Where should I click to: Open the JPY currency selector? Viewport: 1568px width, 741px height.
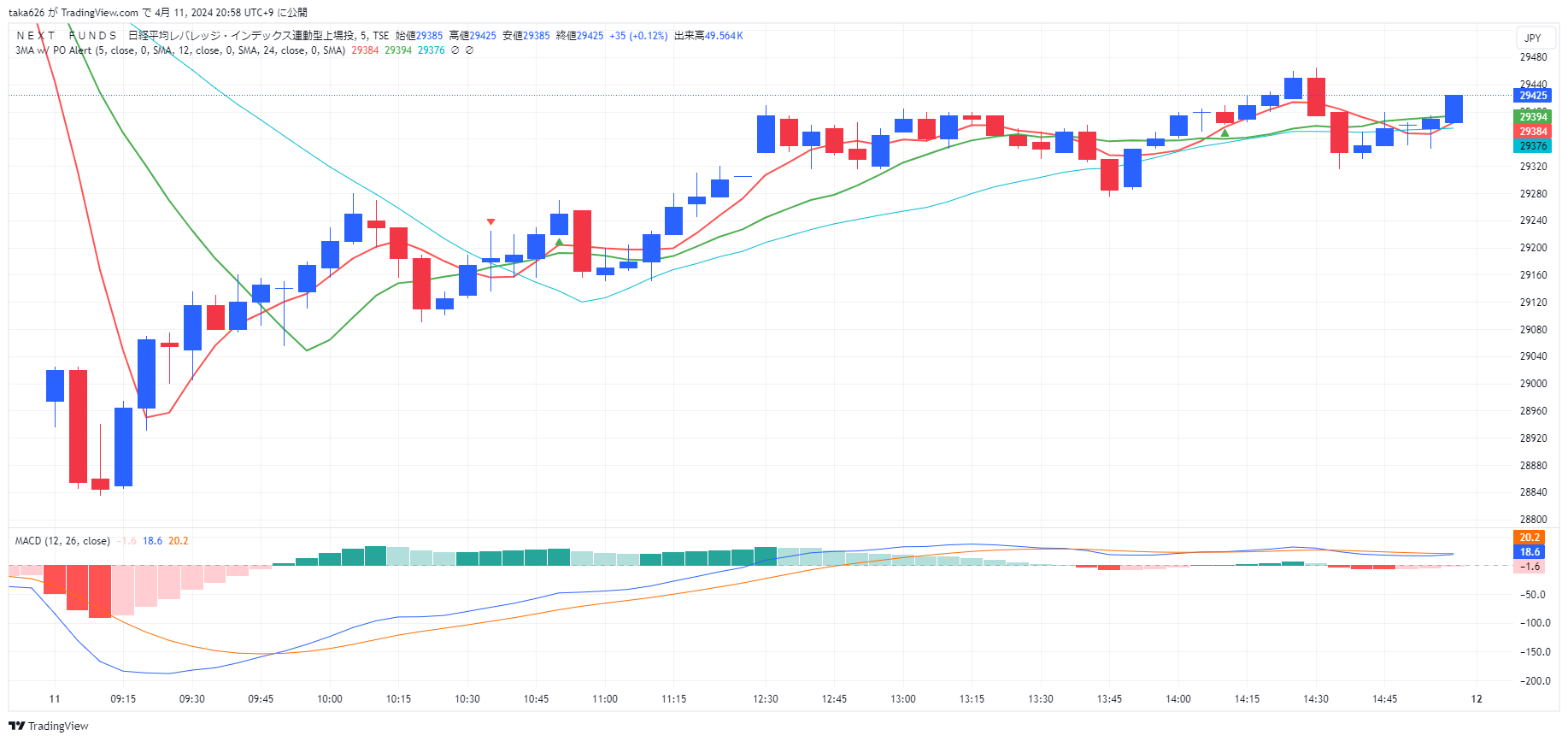1533,38
